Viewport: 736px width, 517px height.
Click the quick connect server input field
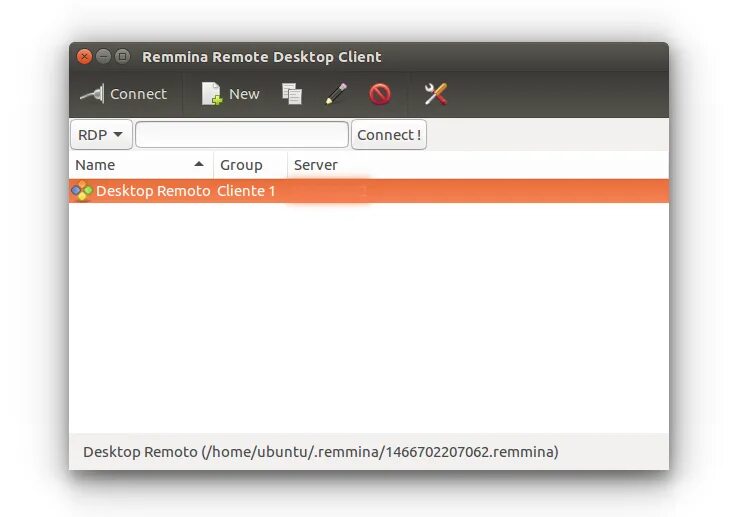pos(242,135)
